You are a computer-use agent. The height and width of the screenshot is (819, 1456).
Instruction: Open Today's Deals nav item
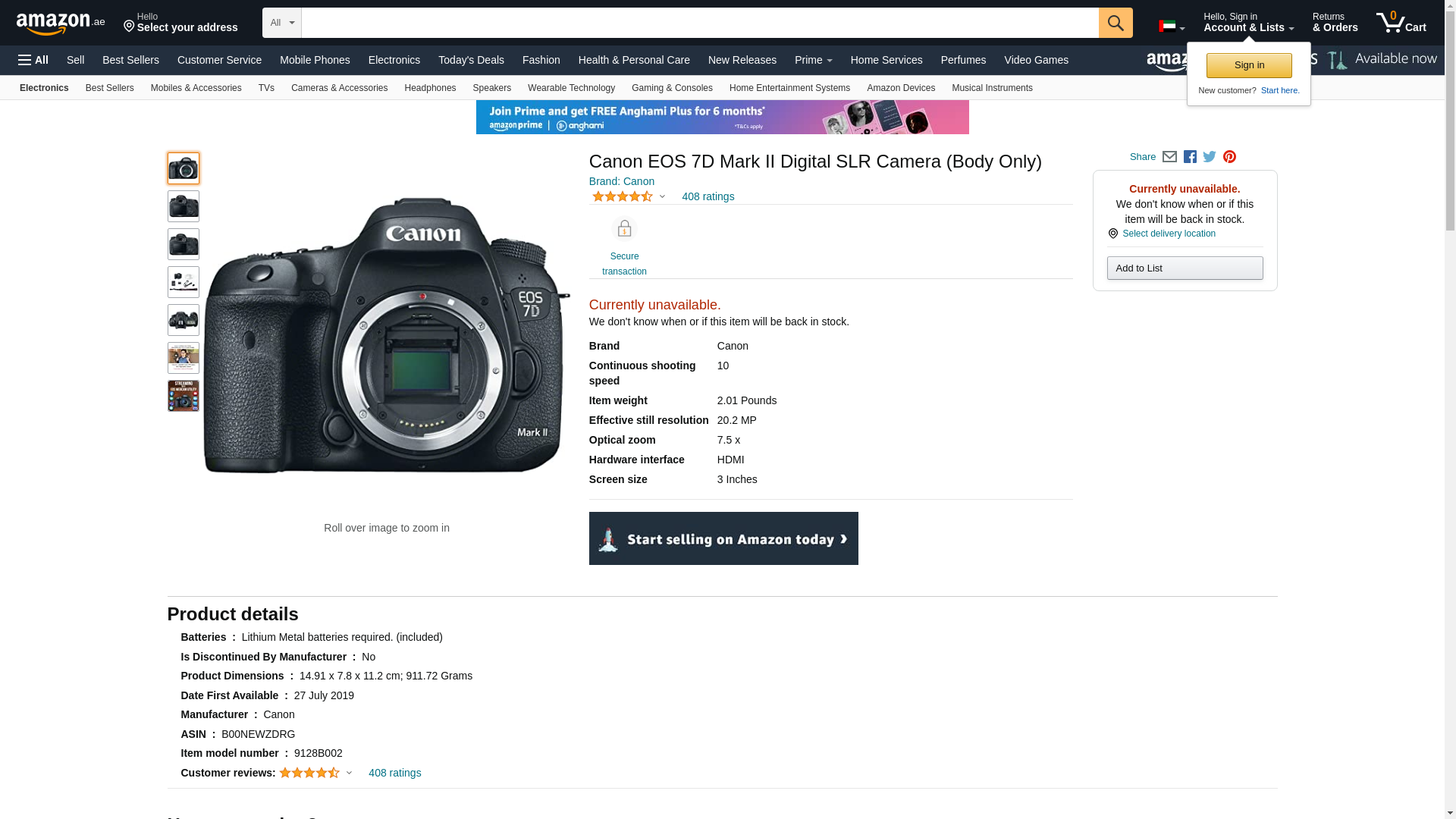(x=471, y=60)
